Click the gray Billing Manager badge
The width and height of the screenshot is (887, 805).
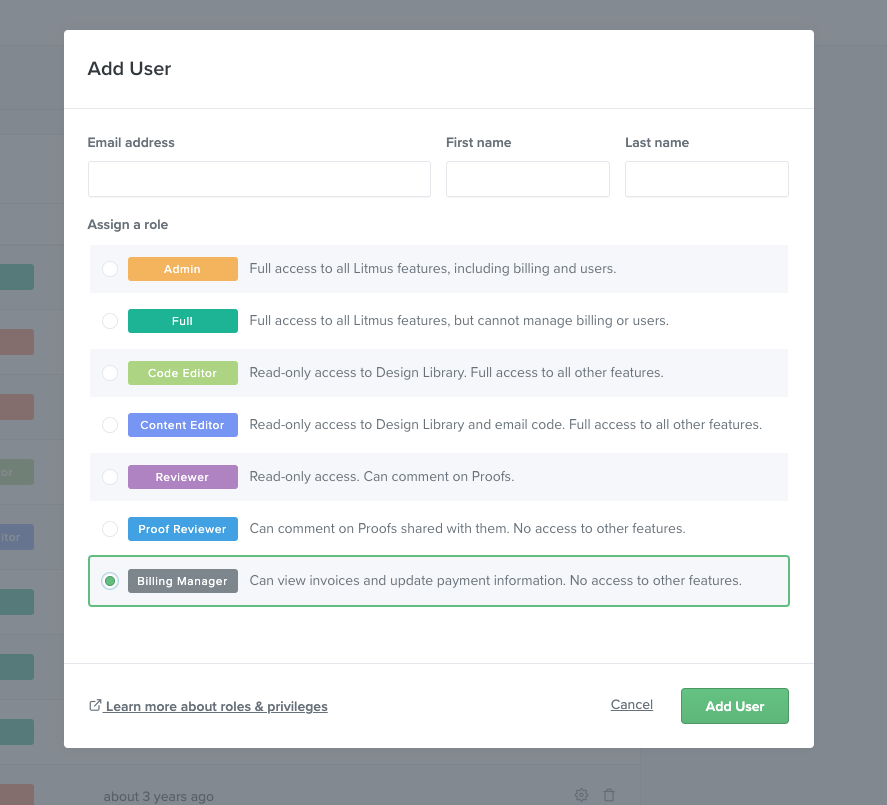183,581
